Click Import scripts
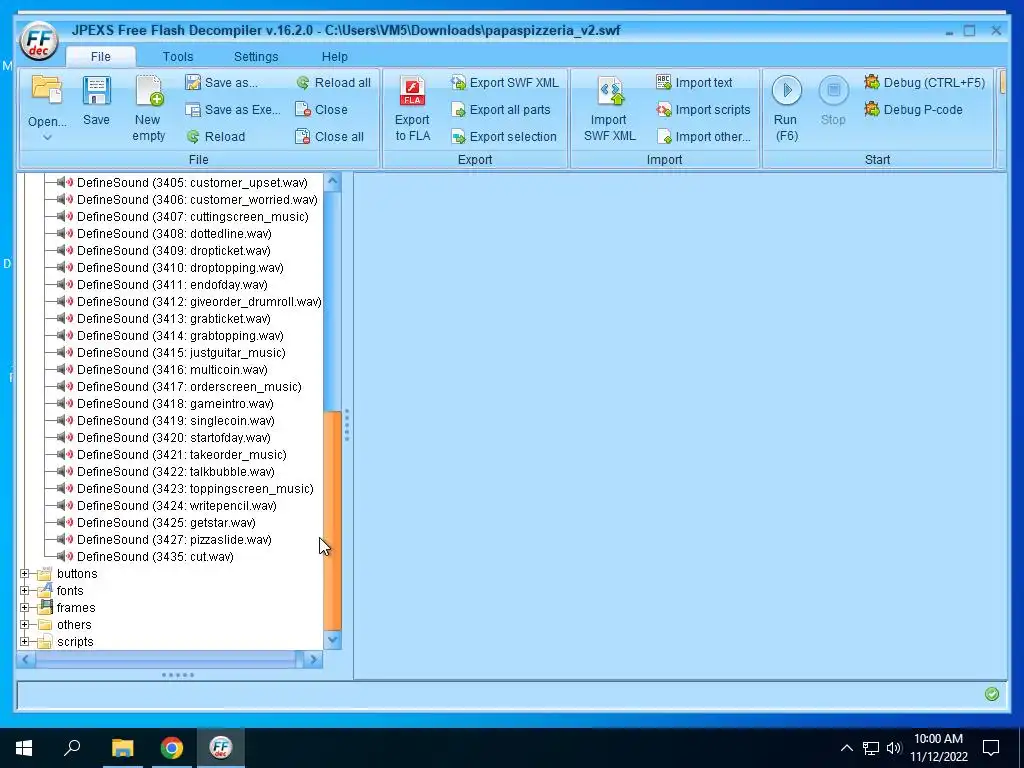 coord(703,110)
